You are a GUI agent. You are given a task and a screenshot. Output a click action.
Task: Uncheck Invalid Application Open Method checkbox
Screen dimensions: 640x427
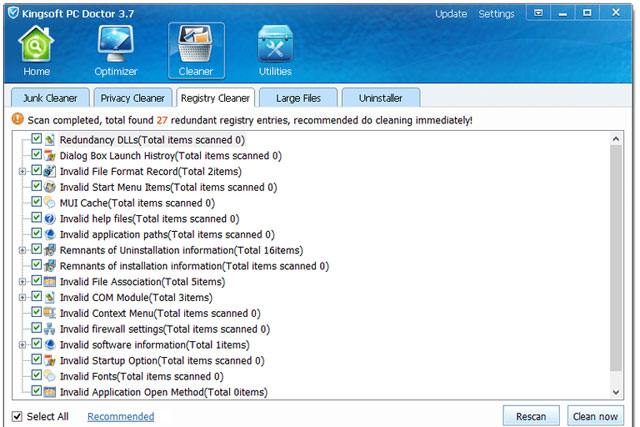36,391
